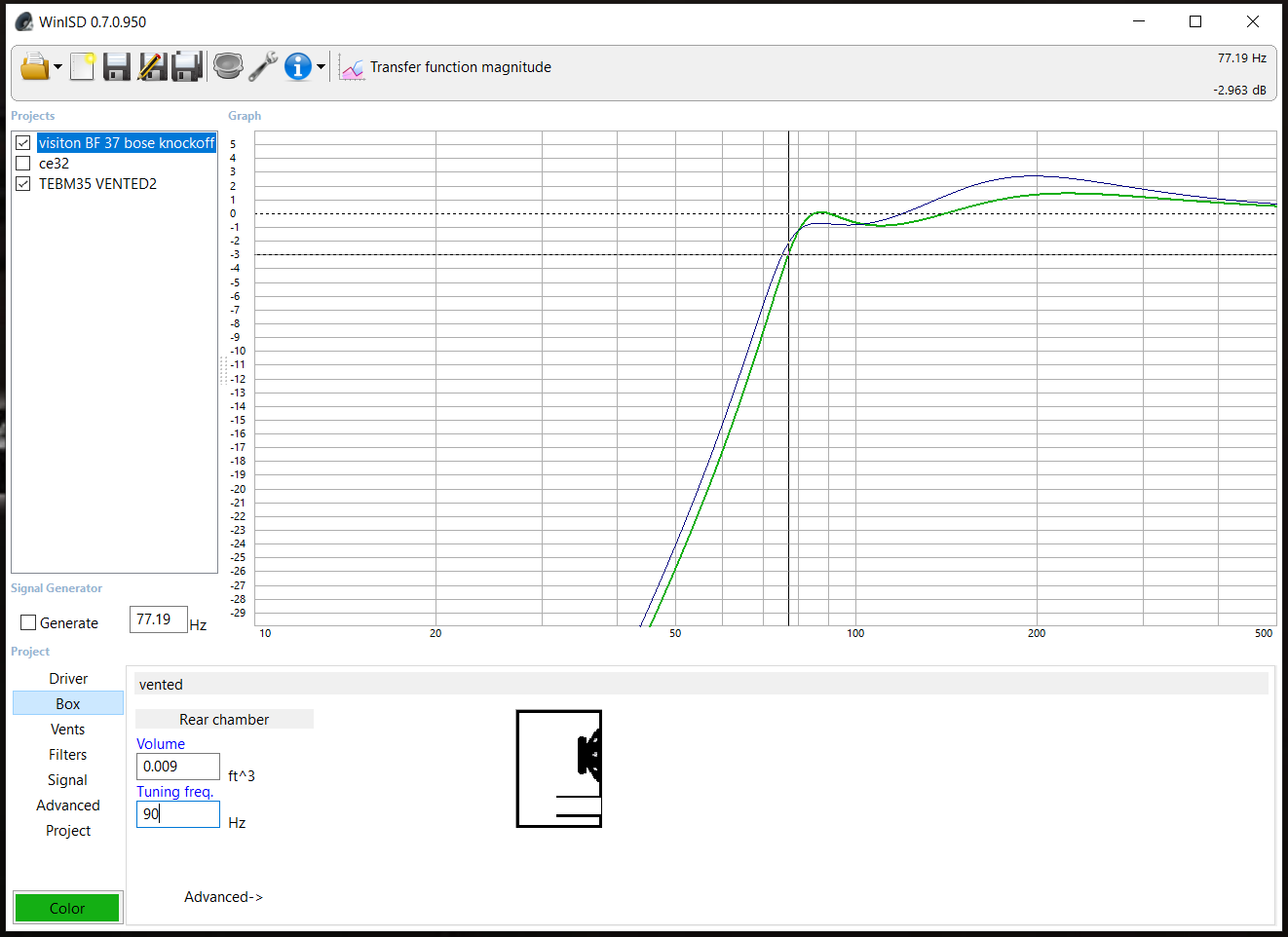Expand the open project dropdown arrow
1288x937 pixels.
pos(57,67)
